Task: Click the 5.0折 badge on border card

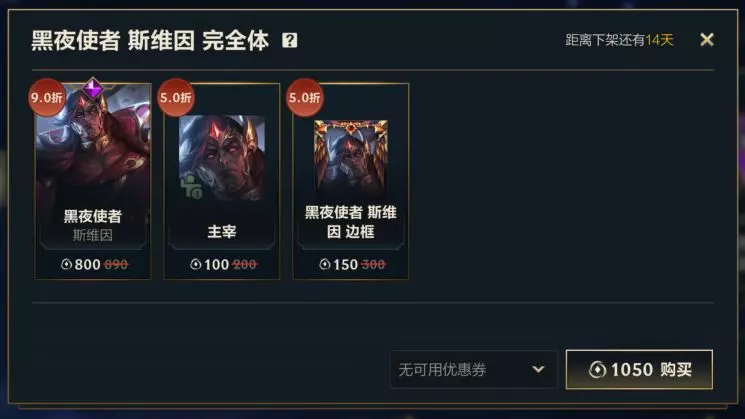Action: [305, 97]
